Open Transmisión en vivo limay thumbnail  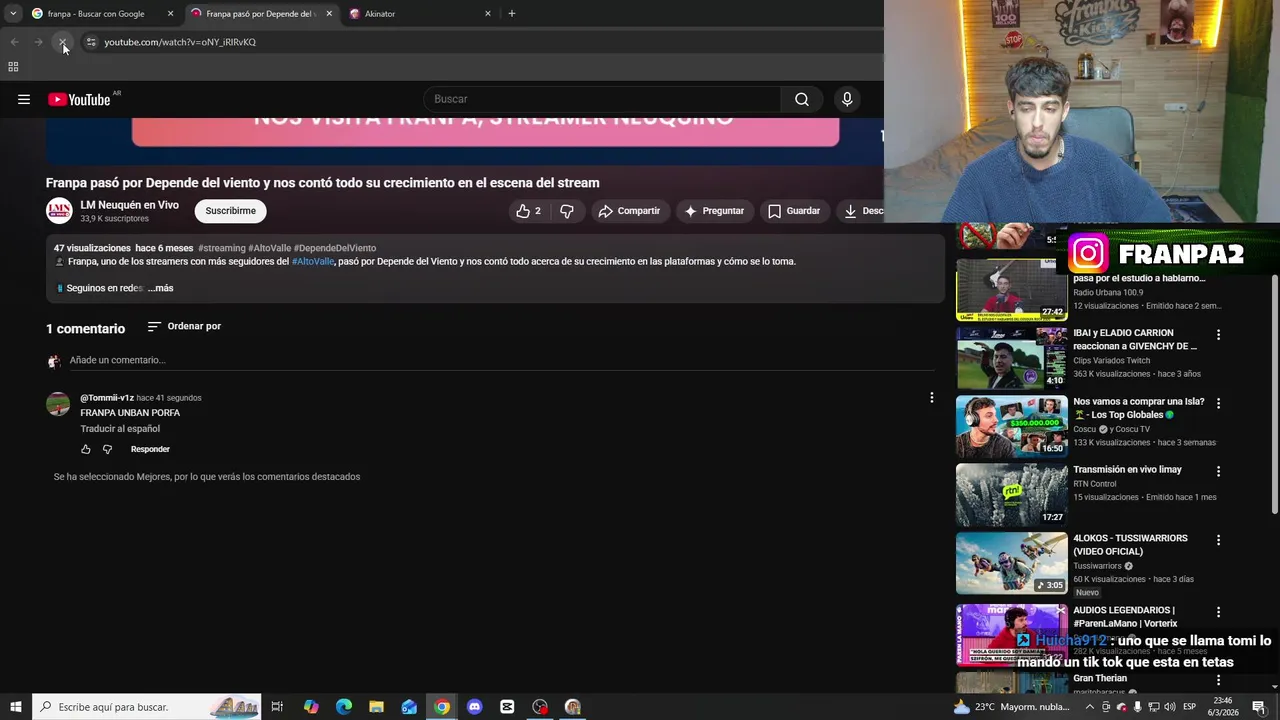coord(1011,495)
